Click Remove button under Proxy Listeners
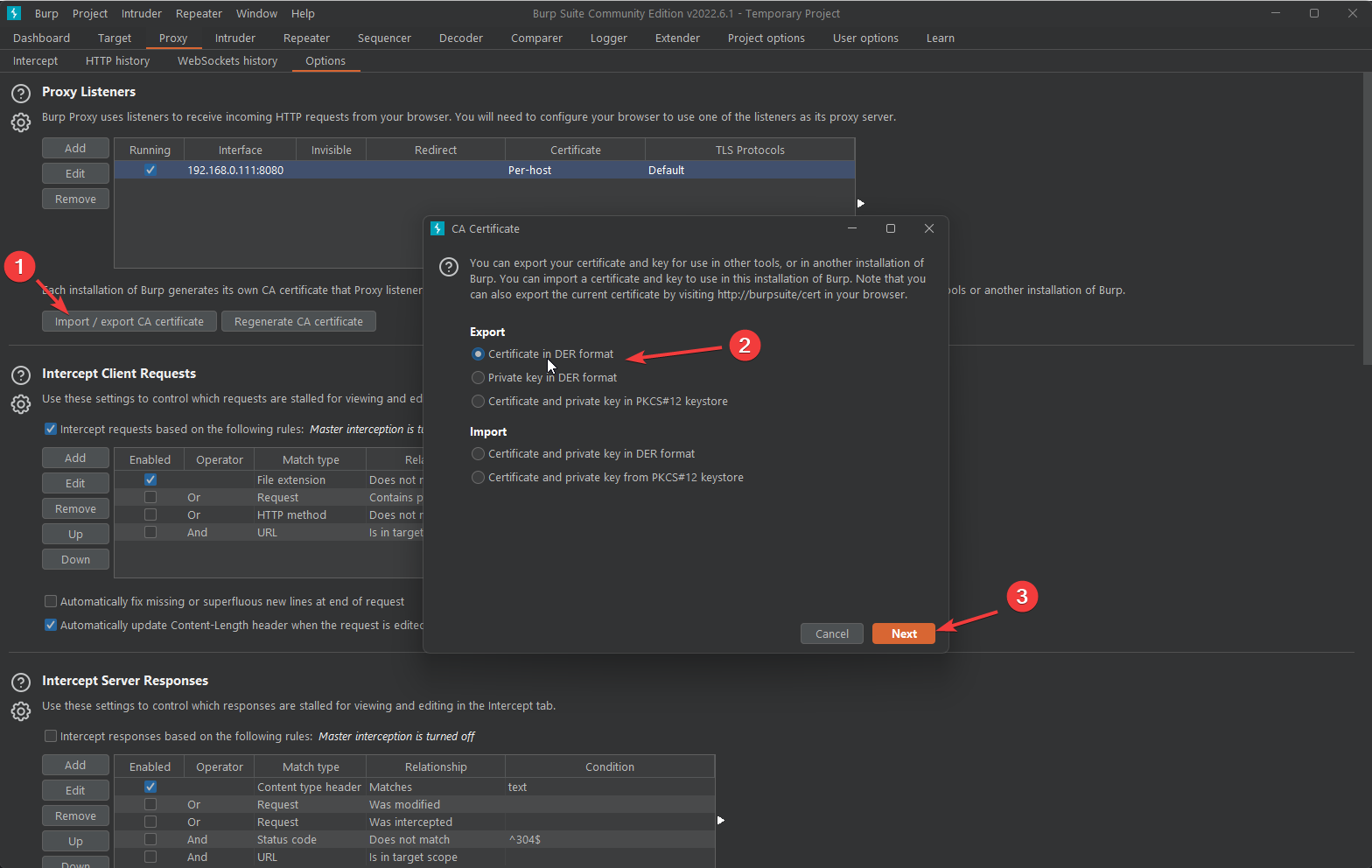This screenshot has width=1372, height=868. (75, 199)
